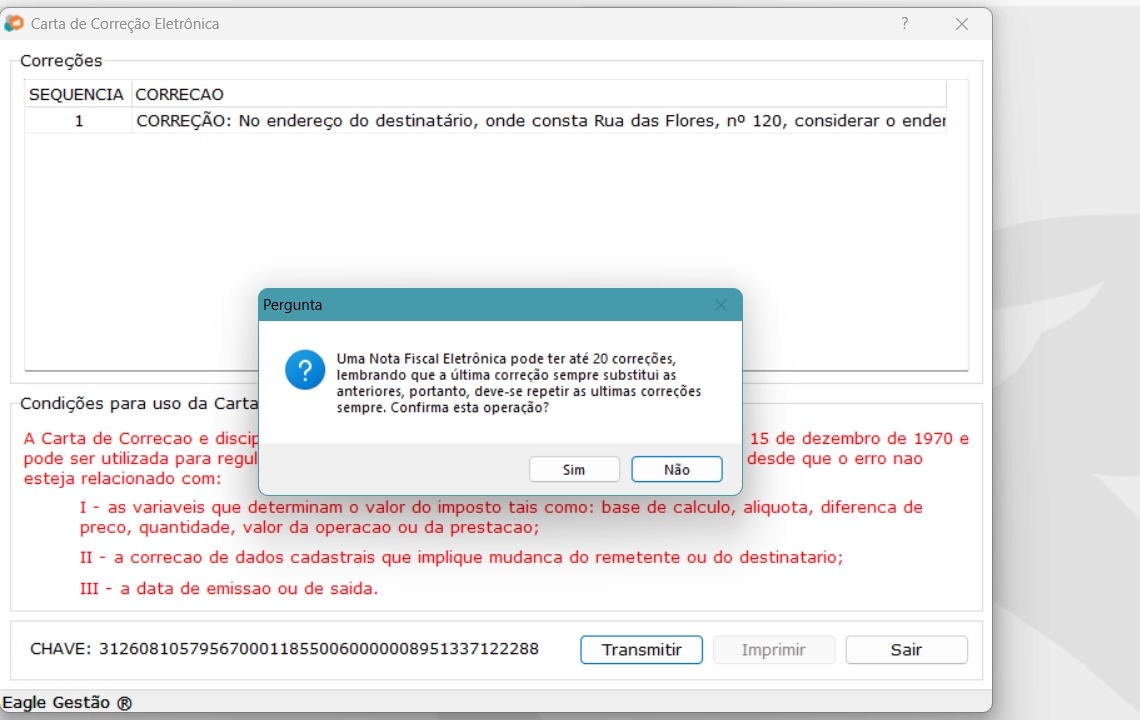Confirm the operation with Sim

tap(574, 470)
